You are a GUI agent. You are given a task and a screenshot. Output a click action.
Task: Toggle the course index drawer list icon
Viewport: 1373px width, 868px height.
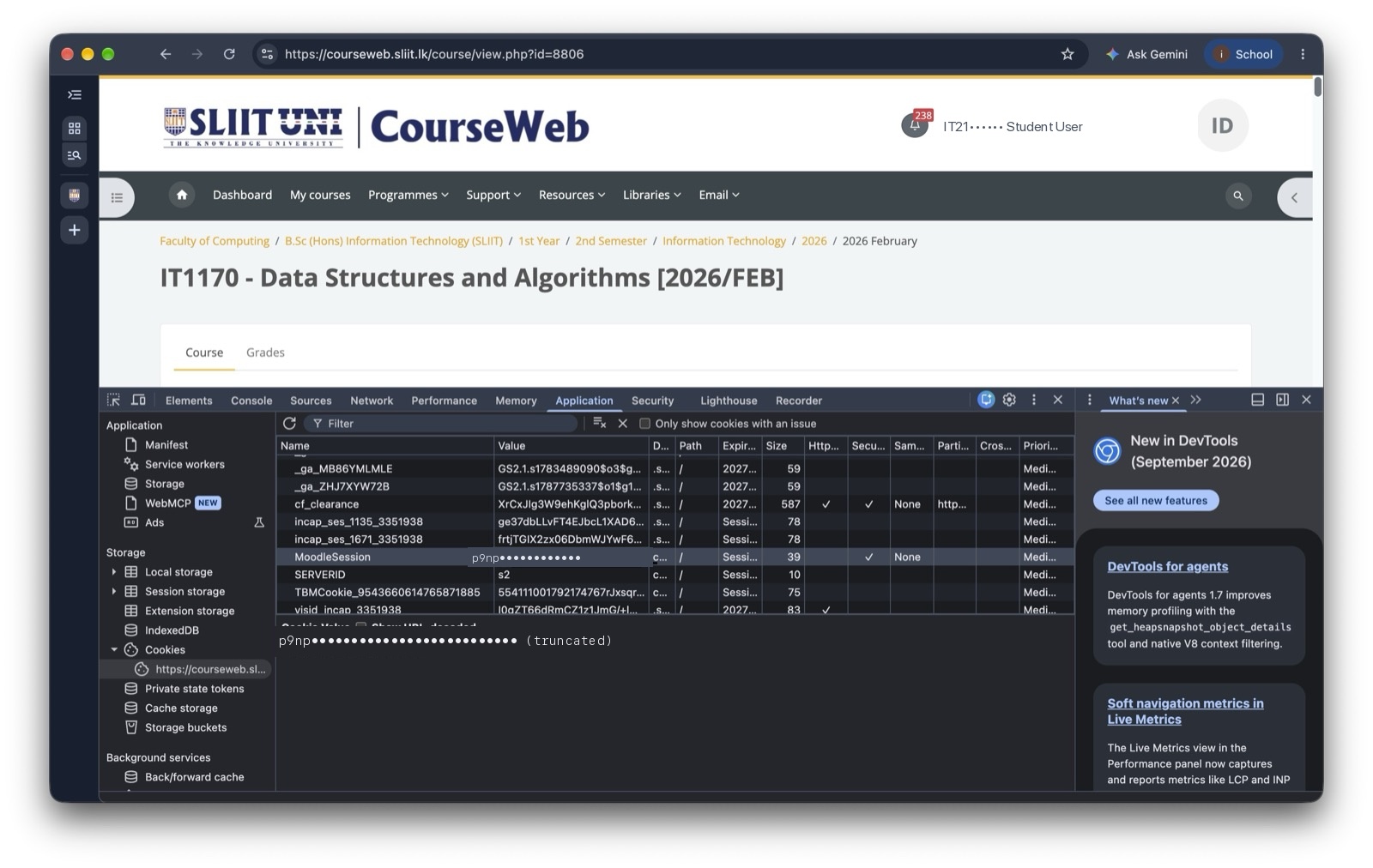click(x=117, y=197)
